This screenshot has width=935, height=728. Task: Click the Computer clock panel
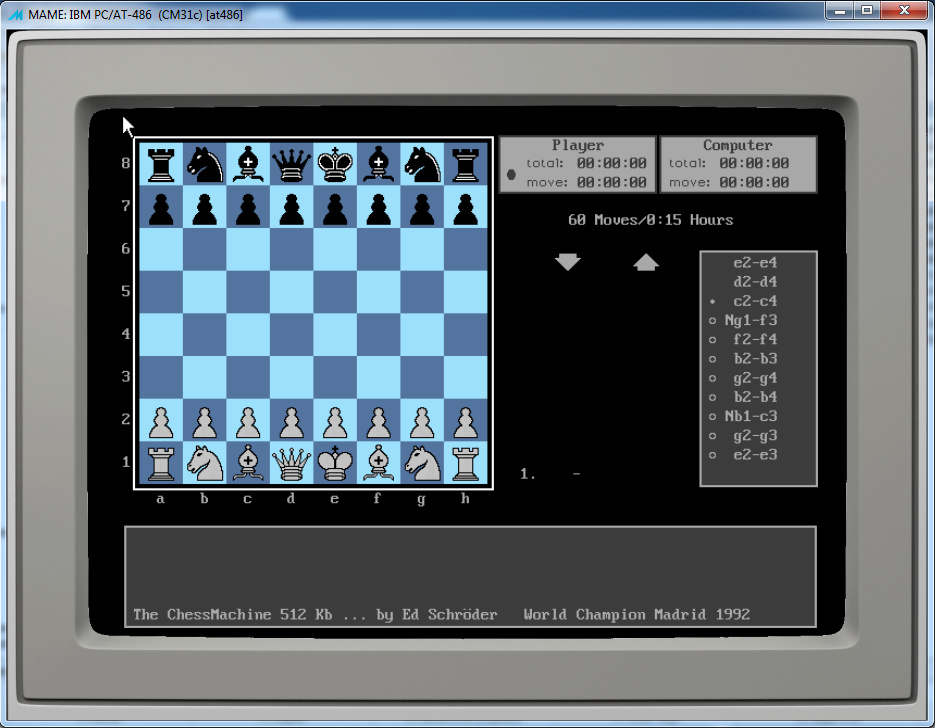click(738, 165)
